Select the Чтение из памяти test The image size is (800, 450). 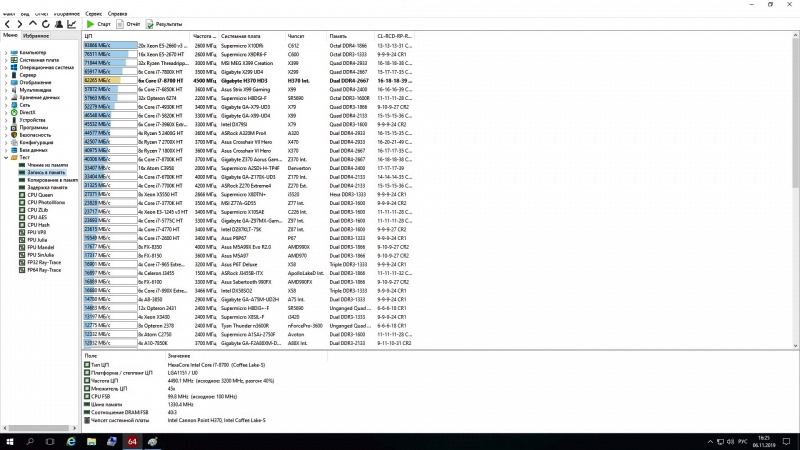47,165
